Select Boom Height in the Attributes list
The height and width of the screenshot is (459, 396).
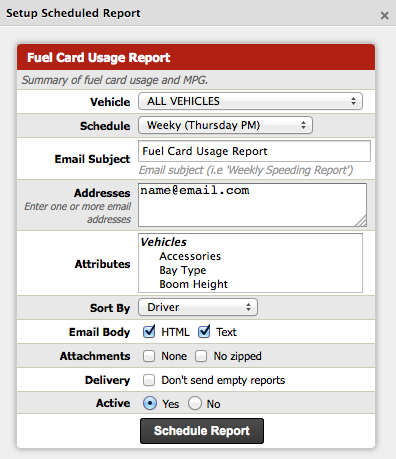point(194,284)
